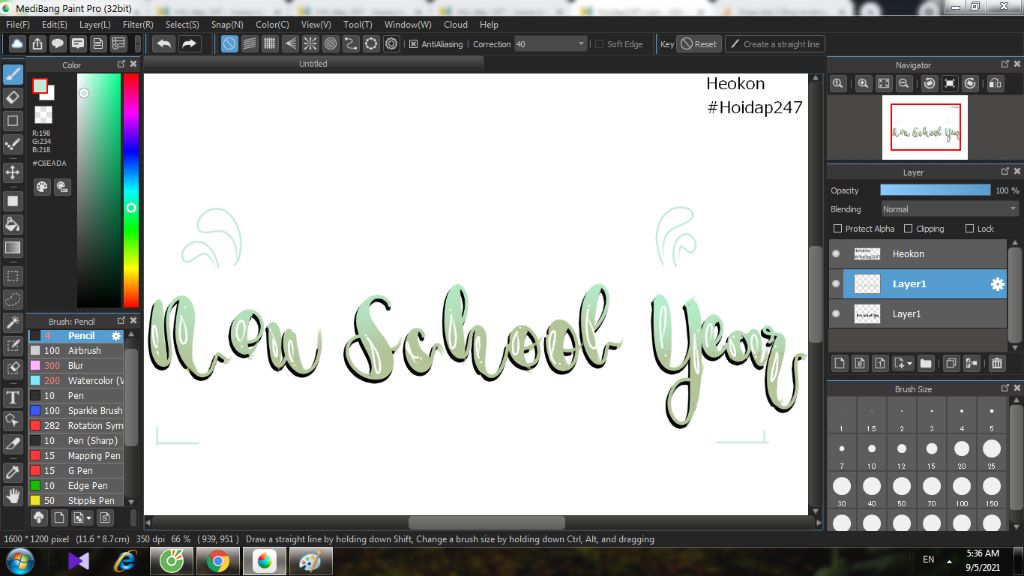
Task: Enable crisscross grid snap
Action: [270, 44]
